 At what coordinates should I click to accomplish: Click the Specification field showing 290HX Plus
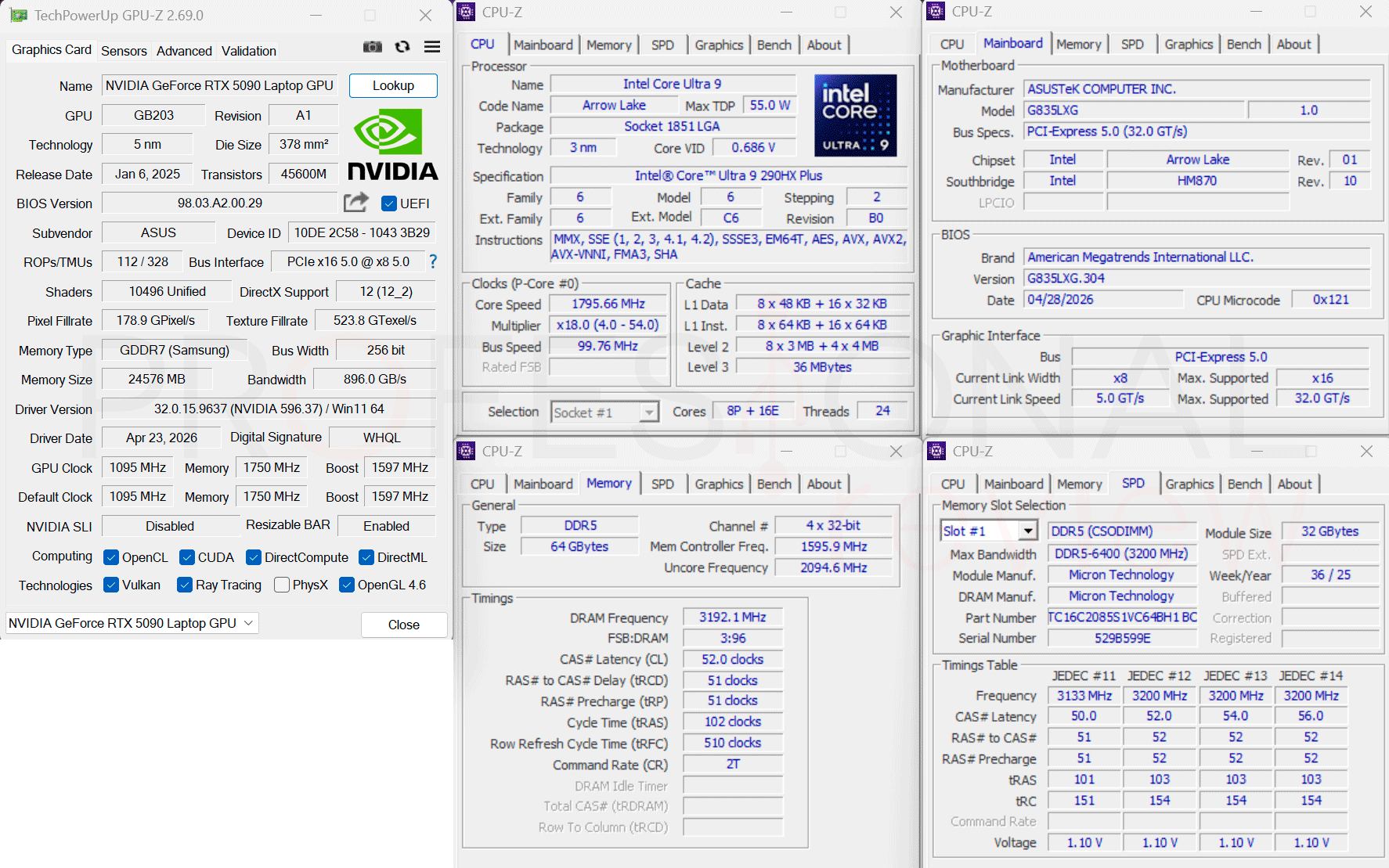tap(729, 175)
